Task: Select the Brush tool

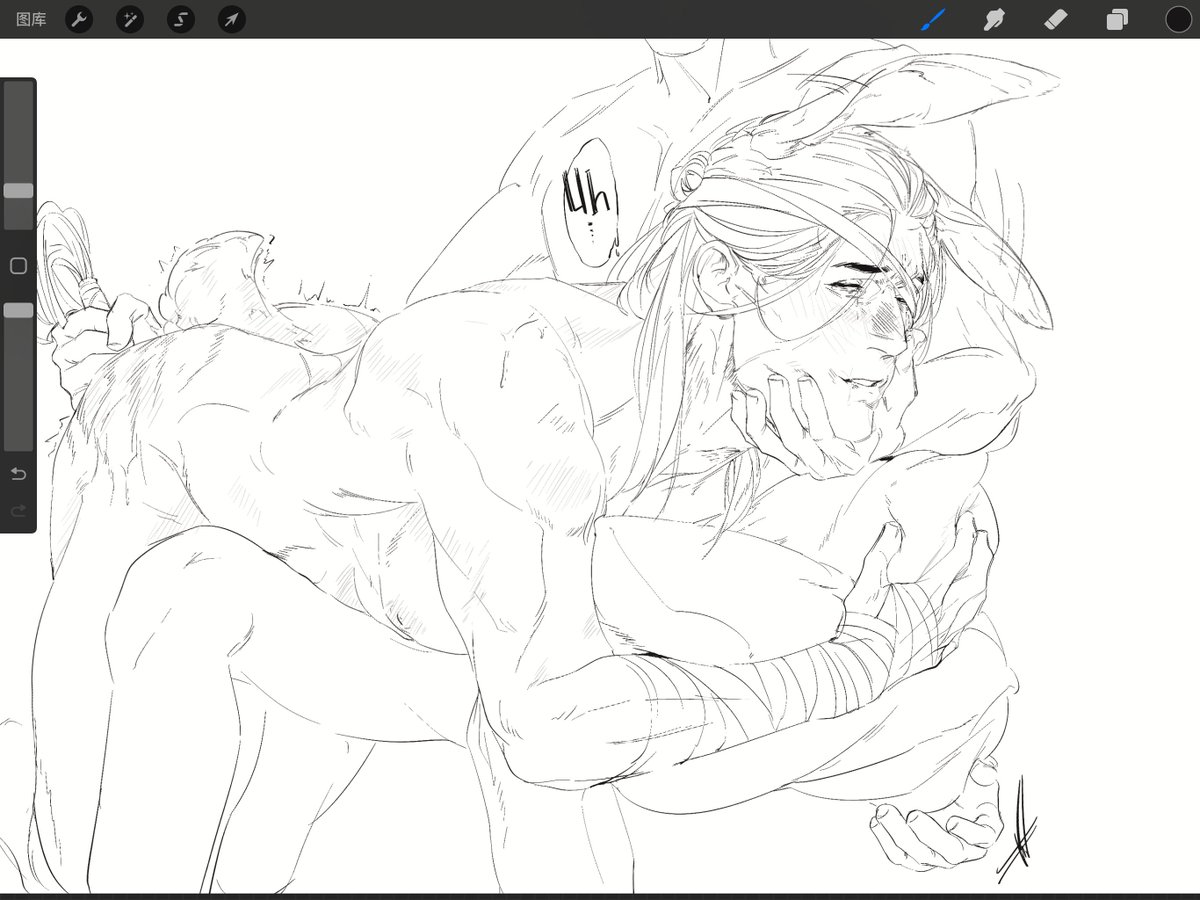Action: tap(933, 19)
